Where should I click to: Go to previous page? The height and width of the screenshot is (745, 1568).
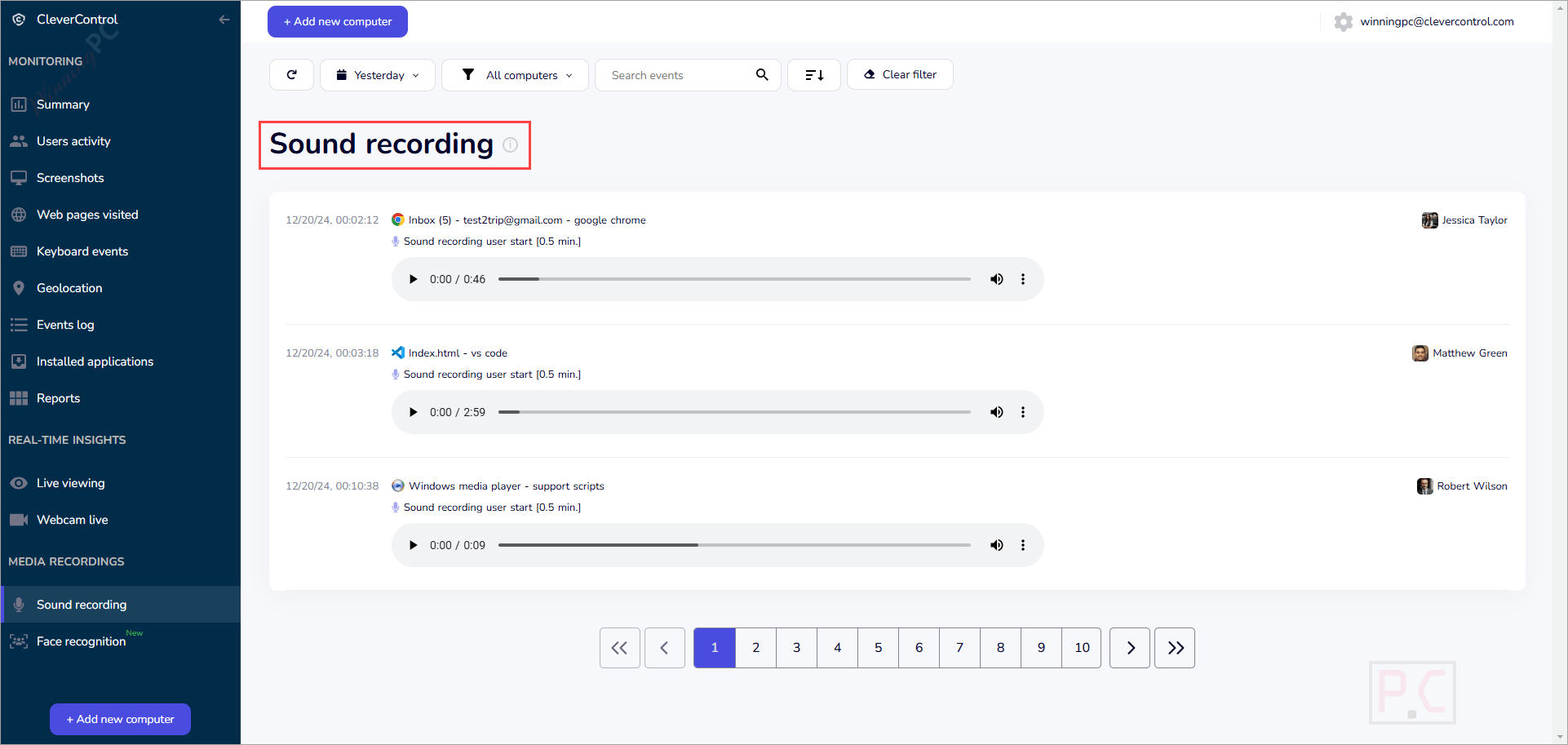pos(665,648)
